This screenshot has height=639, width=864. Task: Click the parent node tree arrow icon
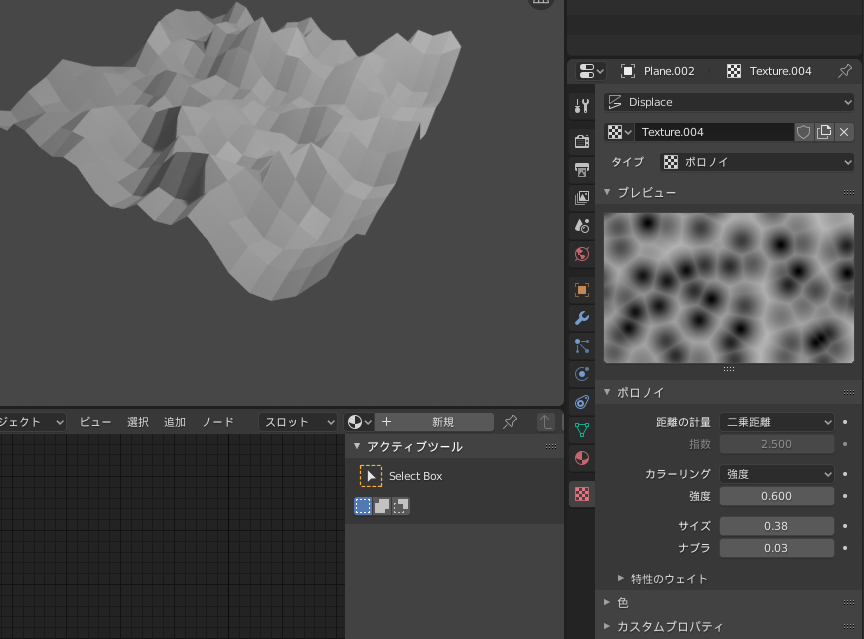coord(546,422)
